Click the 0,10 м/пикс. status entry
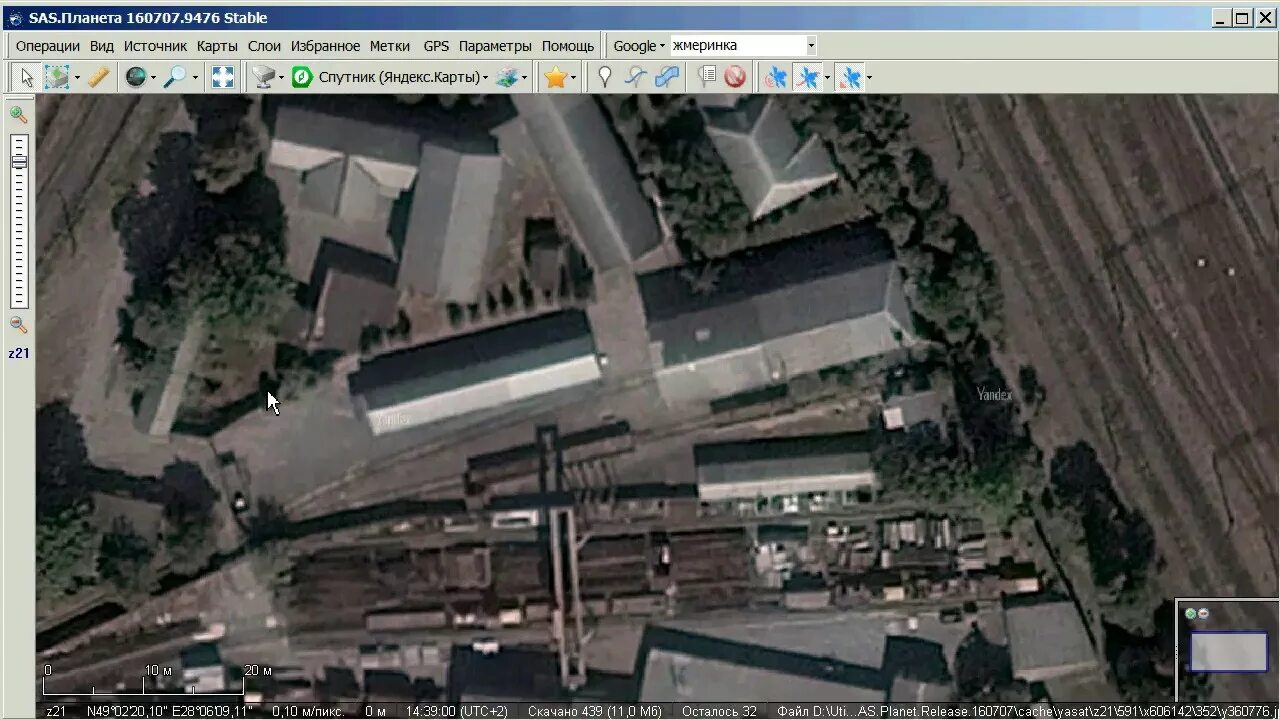 (307, 711)
